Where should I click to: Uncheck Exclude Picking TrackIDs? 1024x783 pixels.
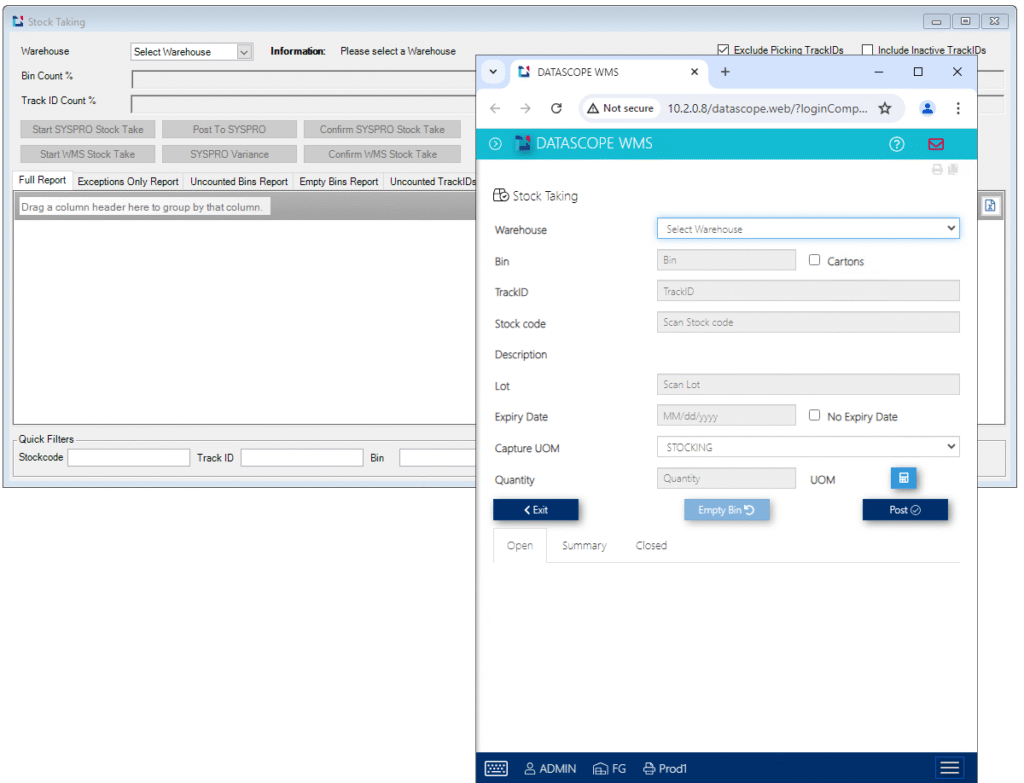723,50
